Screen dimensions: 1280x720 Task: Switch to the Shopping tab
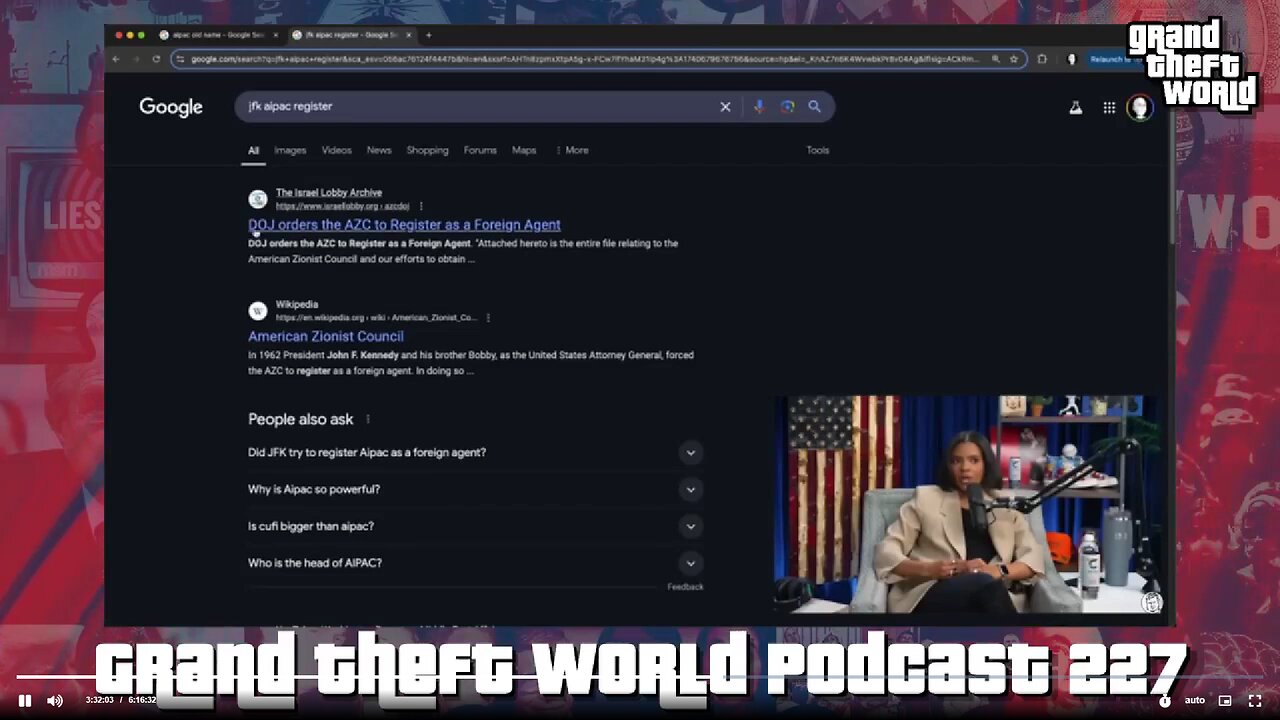click(427, 150)
